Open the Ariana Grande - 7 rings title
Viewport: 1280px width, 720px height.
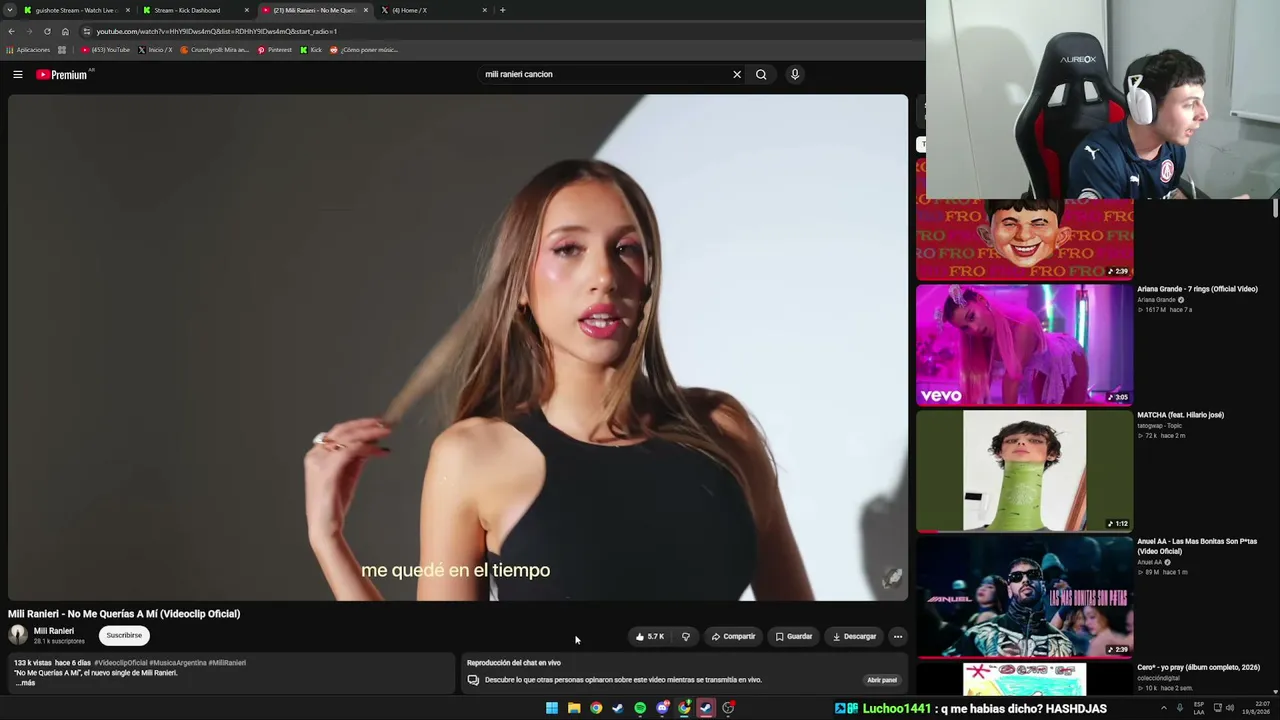(1197, 289)
